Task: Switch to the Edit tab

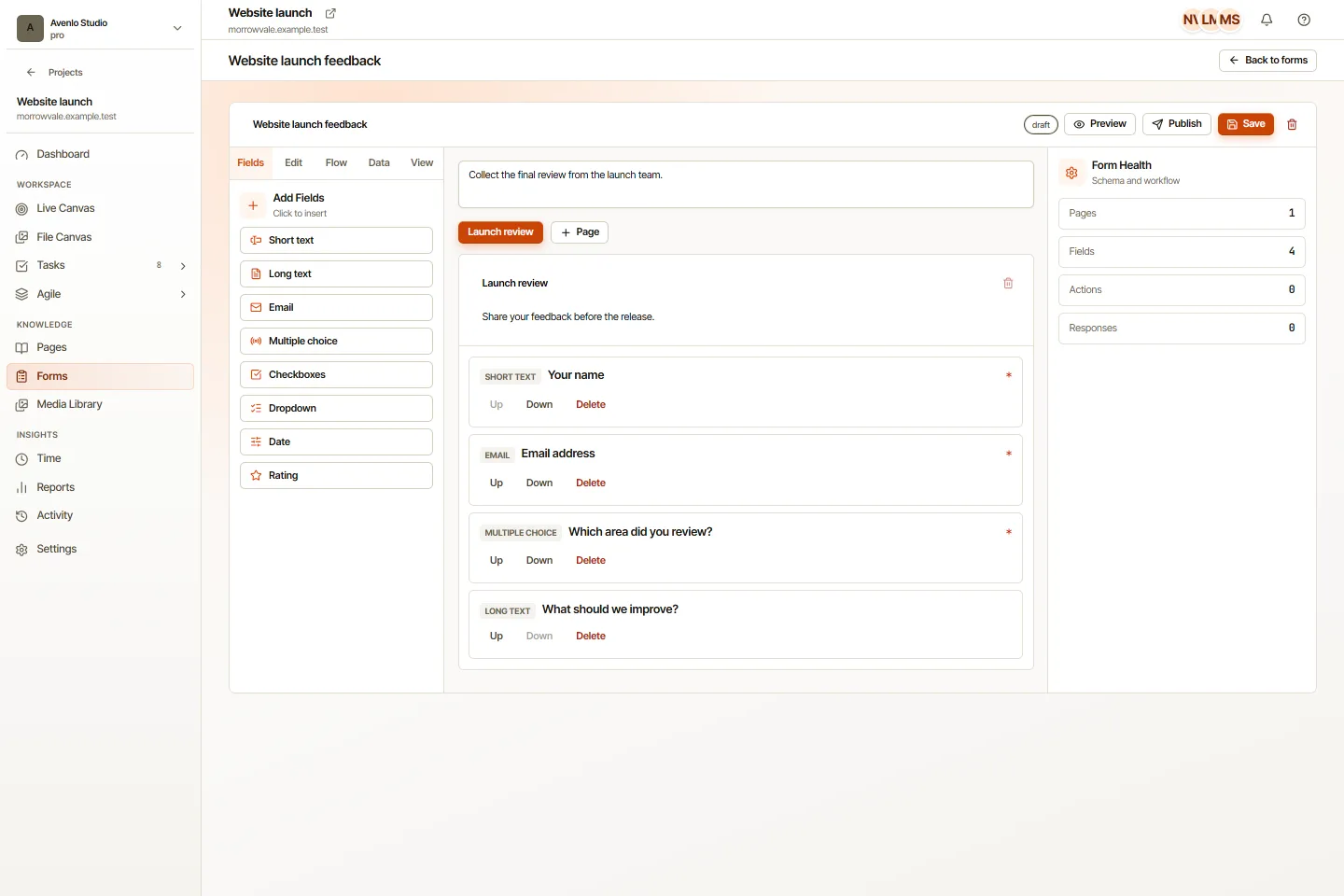Action: tap(293, 162)
